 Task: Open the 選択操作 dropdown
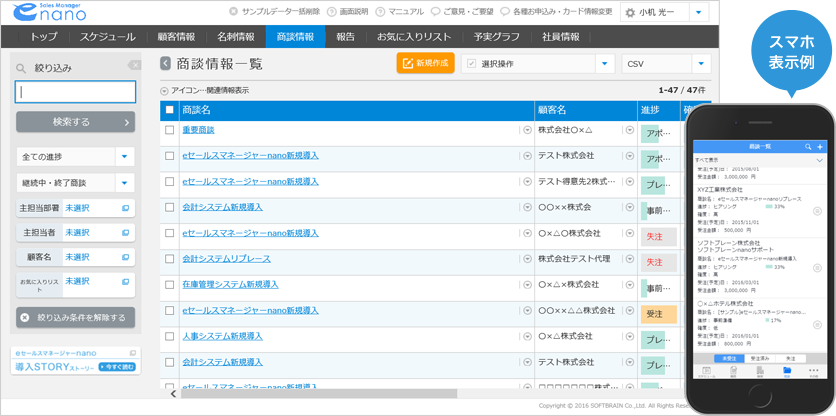click(538, 64)
